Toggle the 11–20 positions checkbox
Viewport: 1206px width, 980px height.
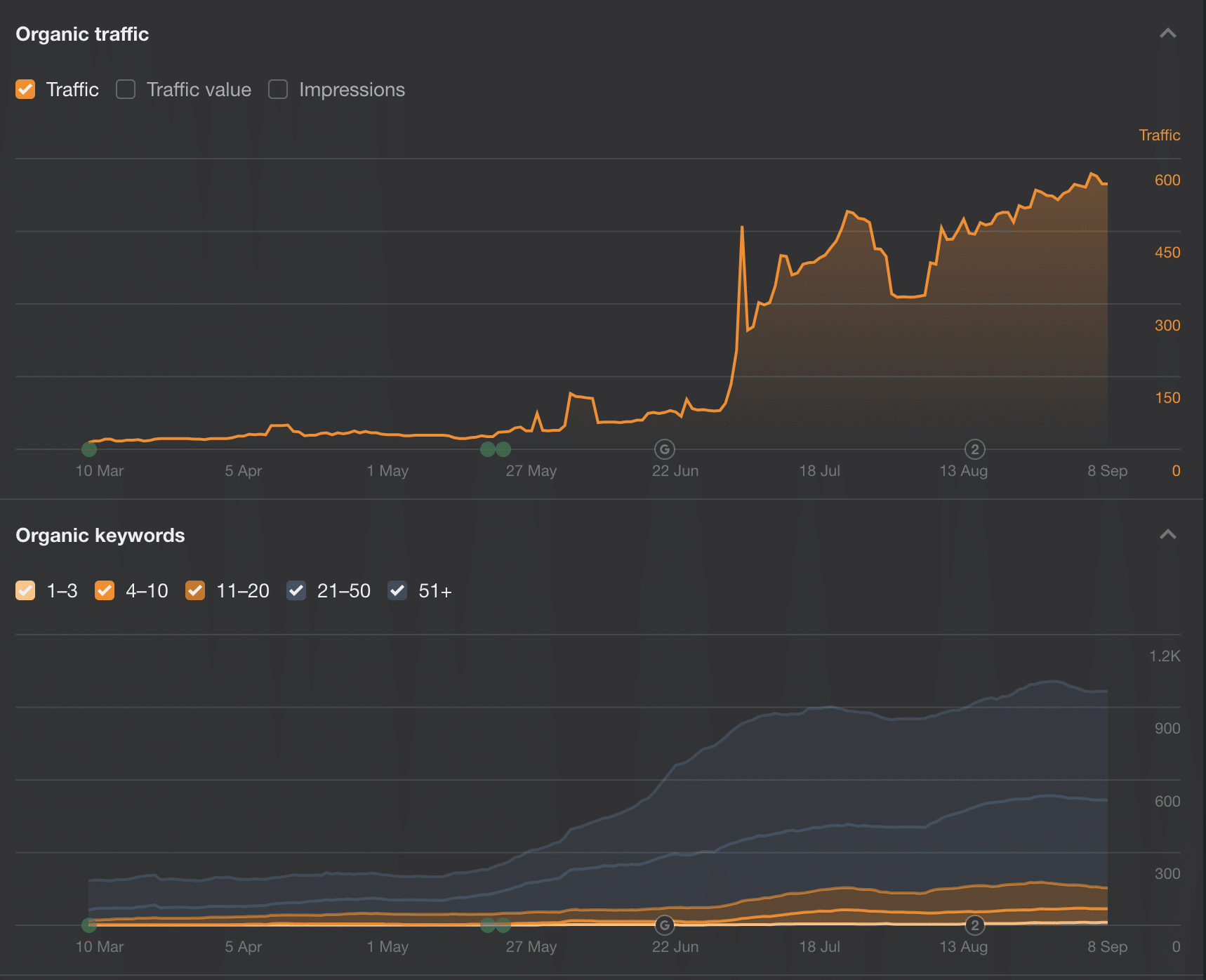coord(195,591)
